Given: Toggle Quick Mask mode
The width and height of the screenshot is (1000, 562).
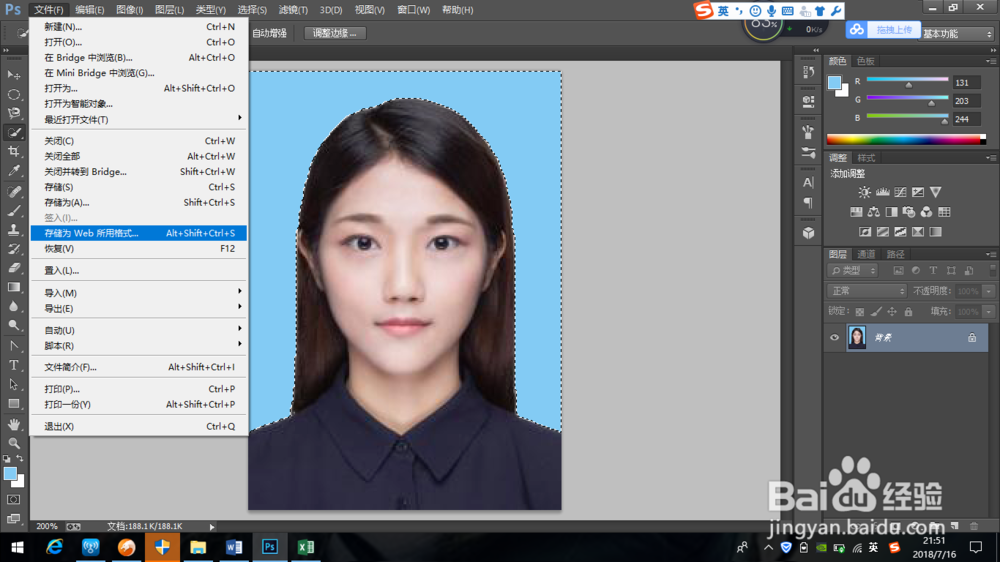Looking at the screenshot, I should point(13,499).
